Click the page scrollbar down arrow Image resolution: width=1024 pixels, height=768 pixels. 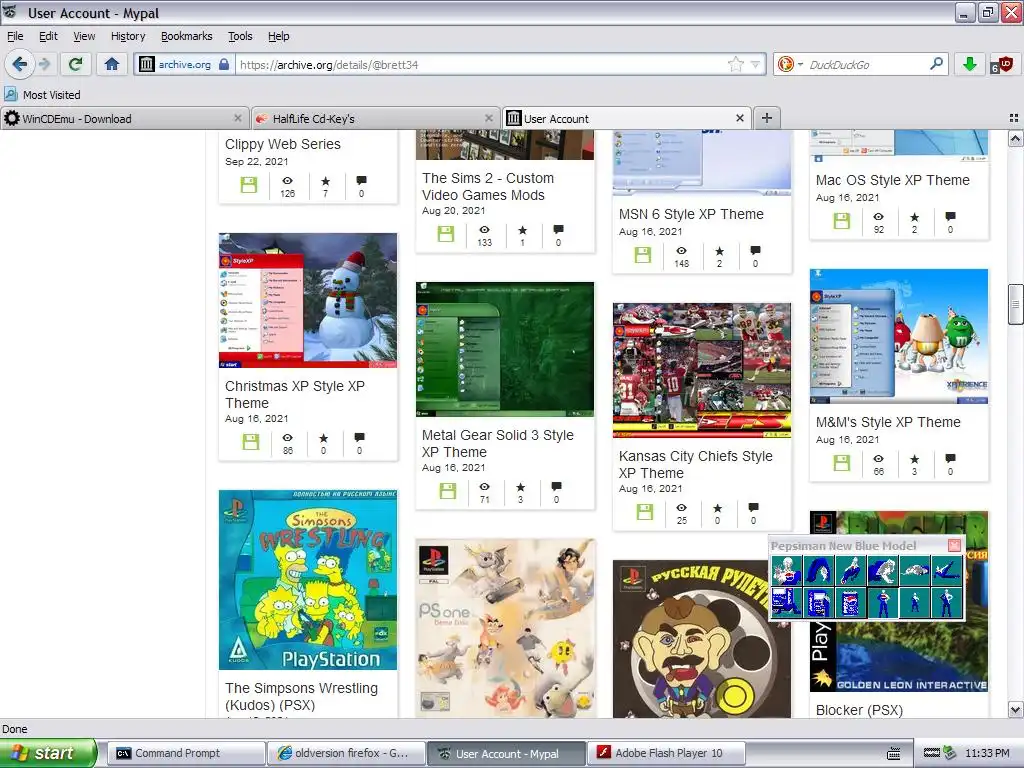[x=1016, y=709]
